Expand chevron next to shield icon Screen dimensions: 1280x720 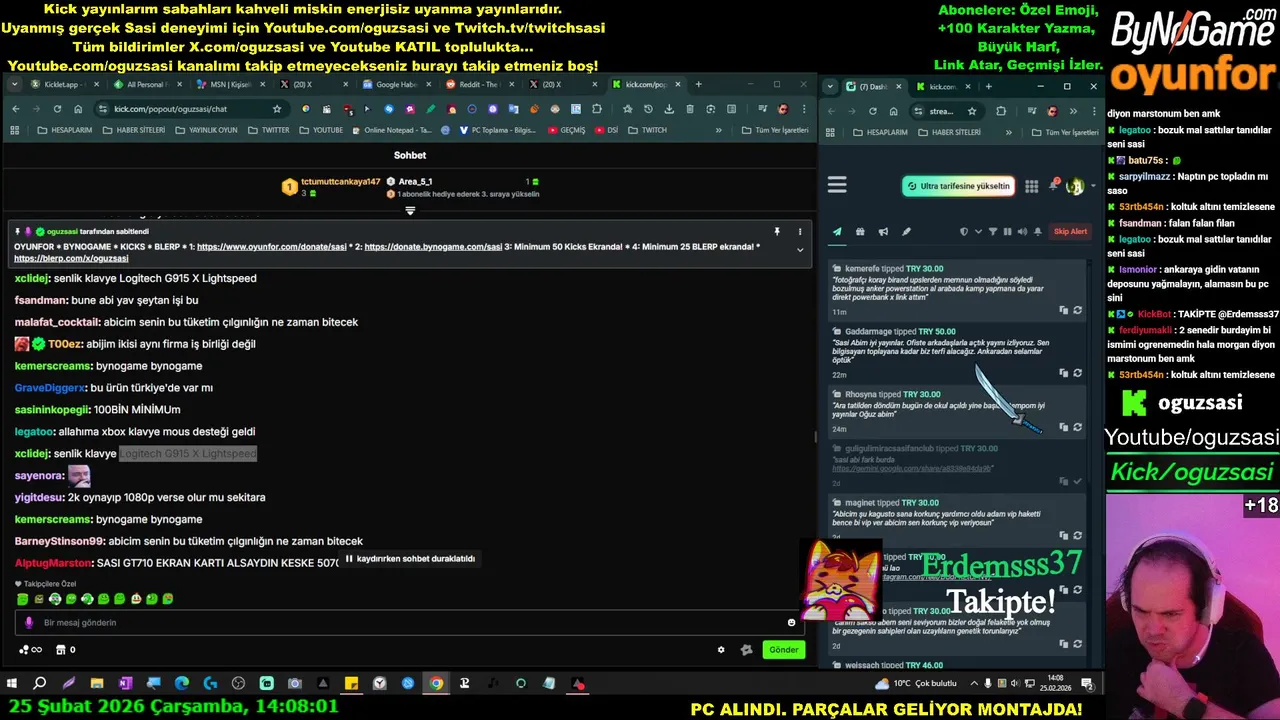coord(978,232)
